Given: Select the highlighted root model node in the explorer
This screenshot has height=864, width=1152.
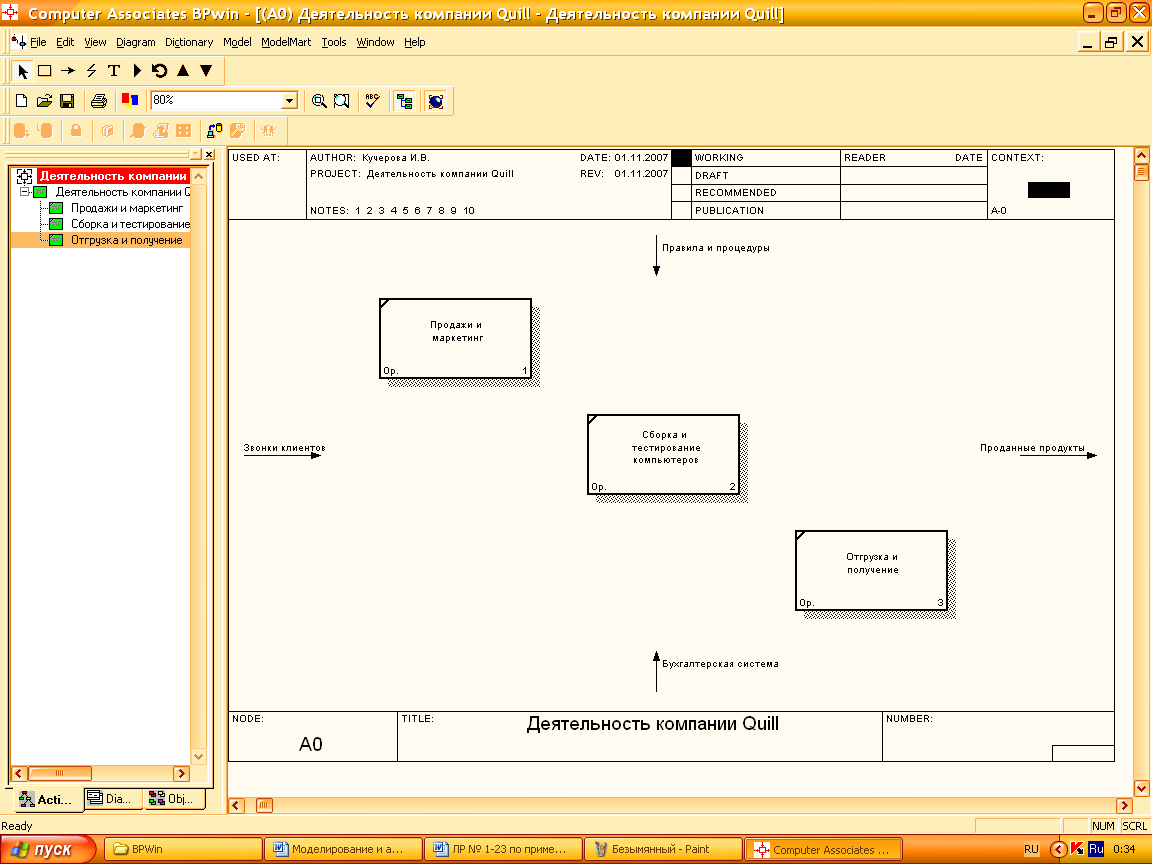Looking at the screenshot, I should click(x=113, y=176).
